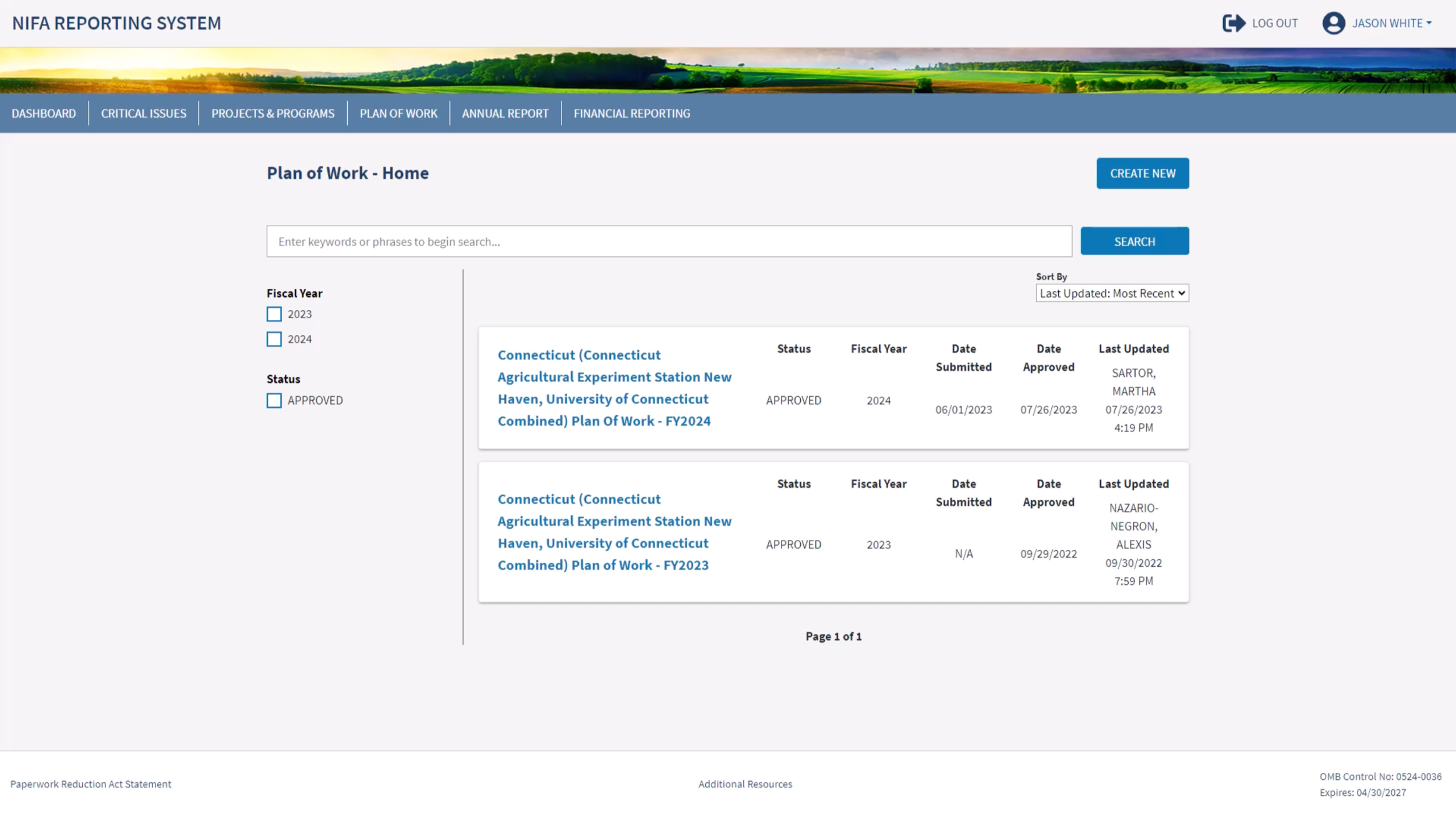Open the FY2024 Connecticut Plan of Work
This screenshot has height=816, width=1456.
pyautogui.click(x=614, y=388)
